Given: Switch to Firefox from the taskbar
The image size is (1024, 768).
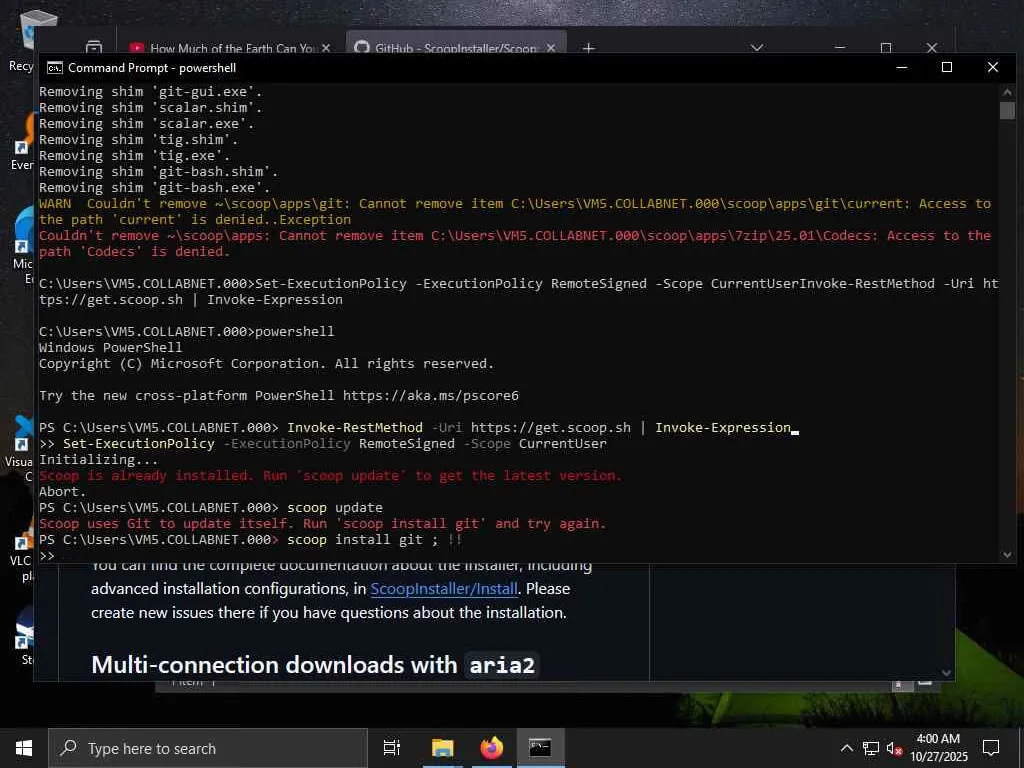Looking at the screenshot, I should point(492,748).
